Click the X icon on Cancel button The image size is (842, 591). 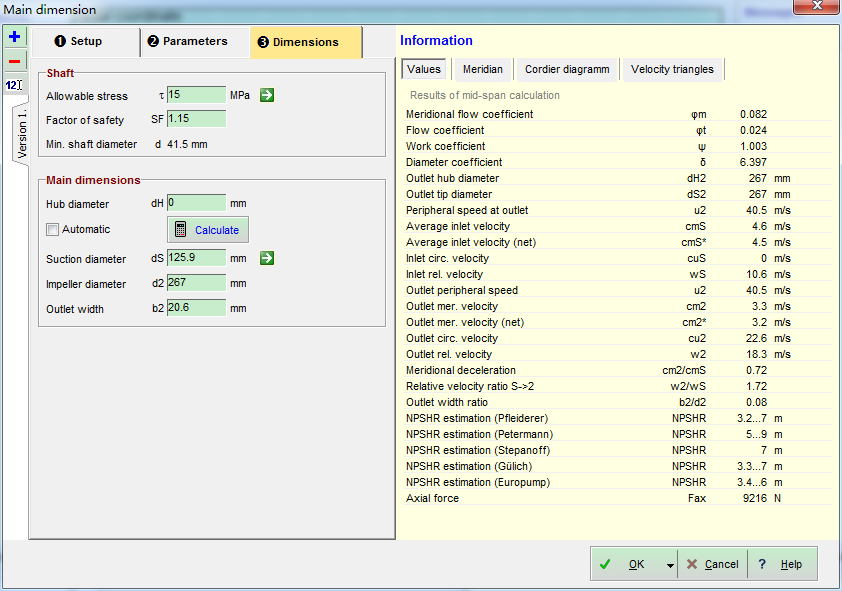click(x=692, y=564)
